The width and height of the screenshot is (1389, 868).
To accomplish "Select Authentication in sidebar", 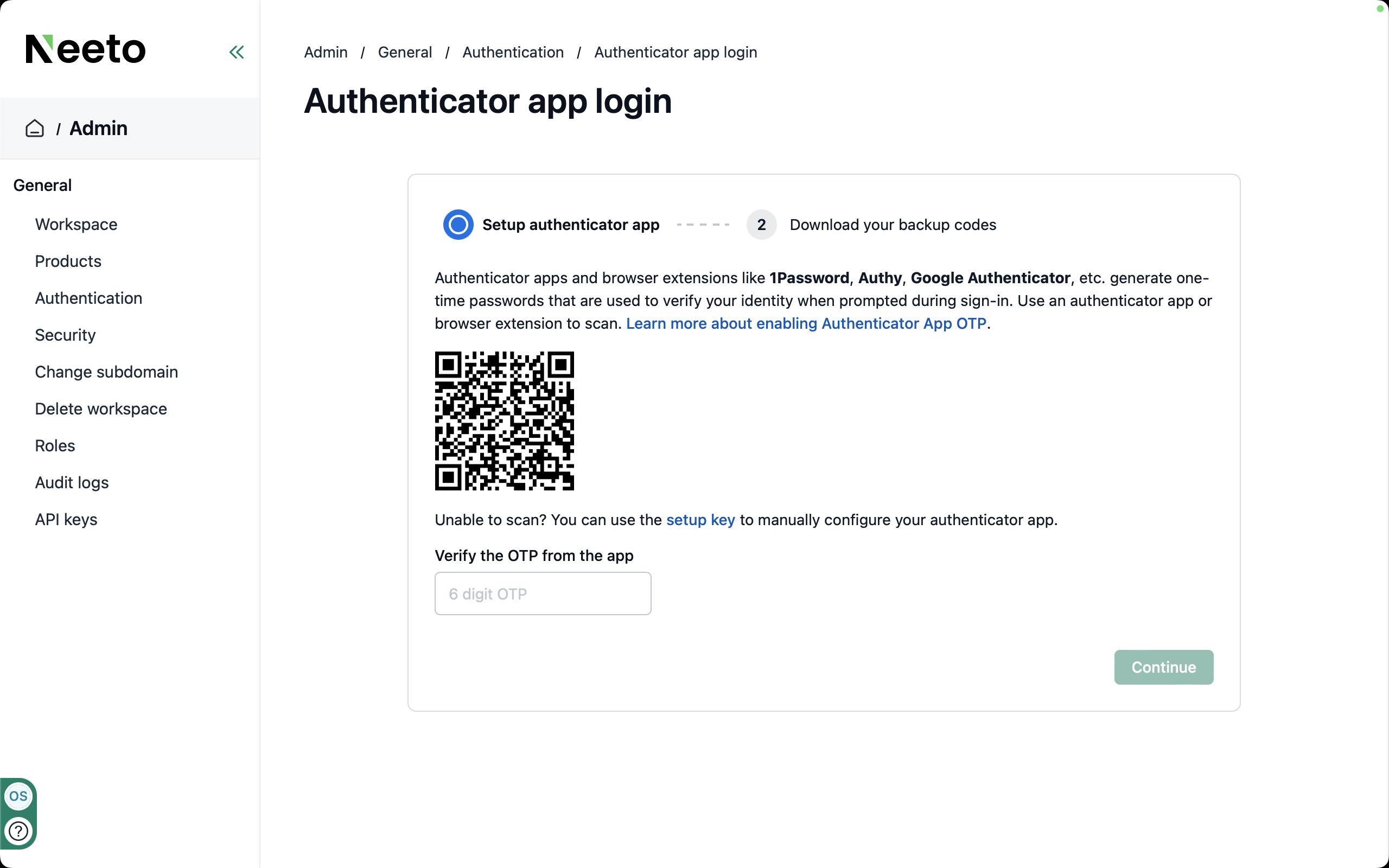I will [x=88, y=298].
